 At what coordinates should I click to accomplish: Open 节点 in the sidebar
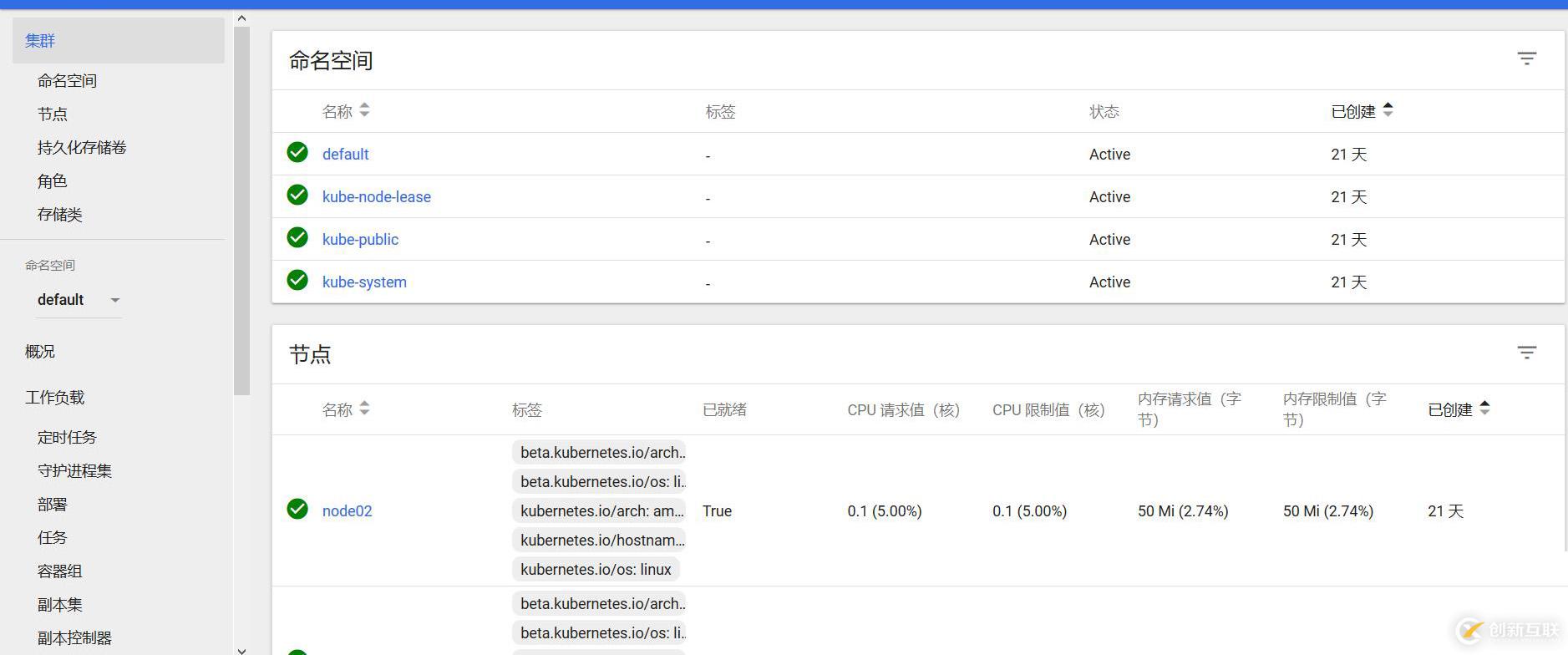point(52,114)
